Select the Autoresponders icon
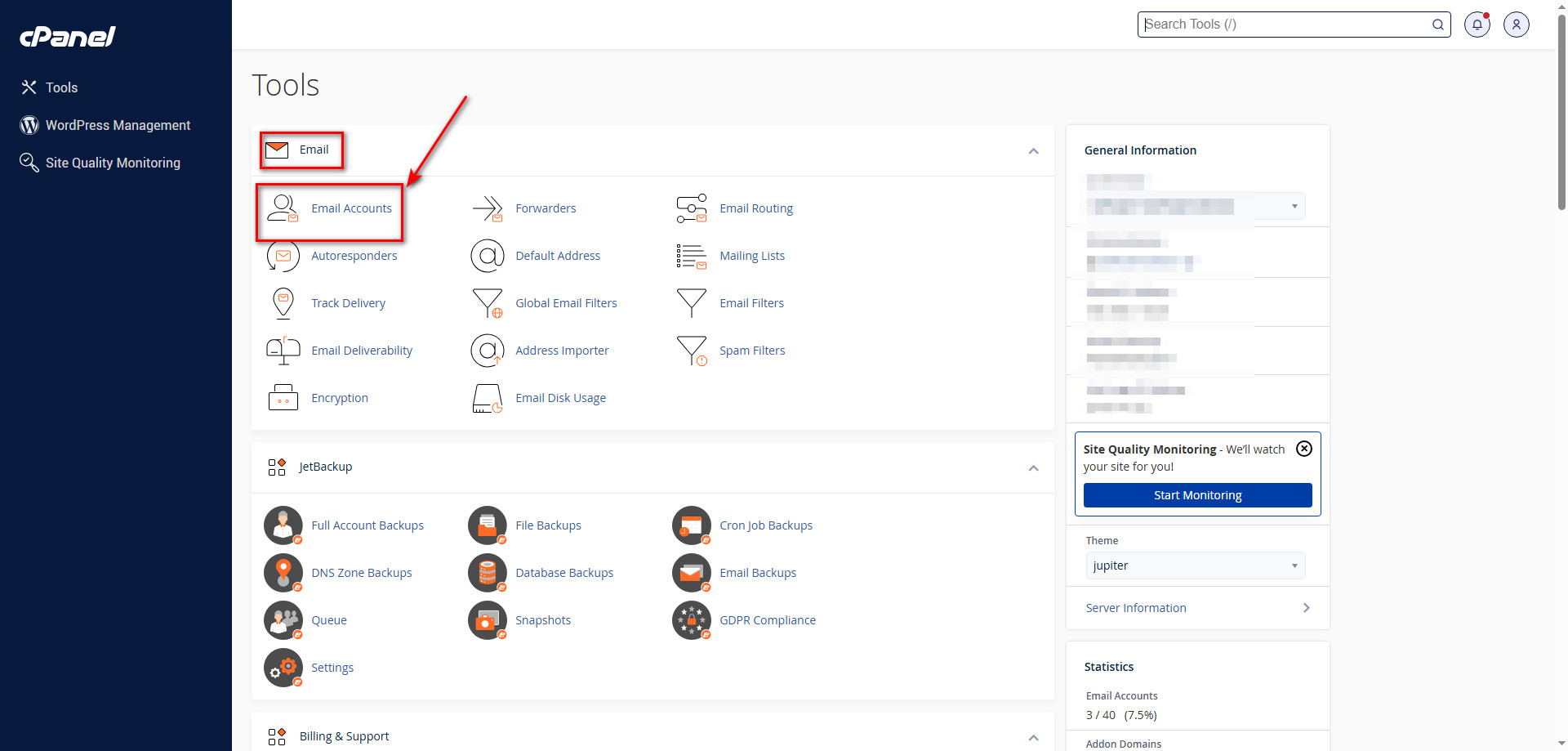 point(283,256)
